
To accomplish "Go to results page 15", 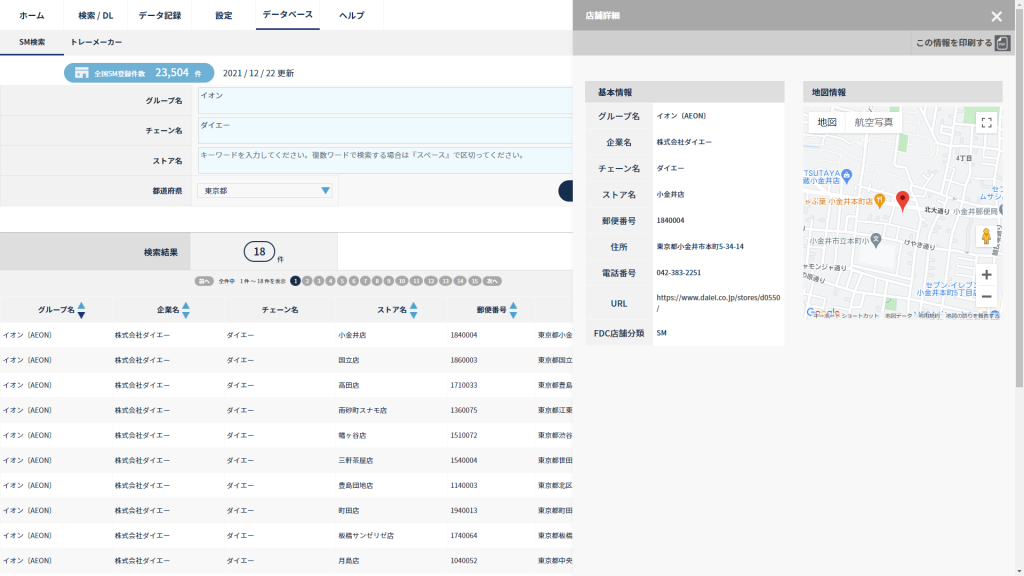I will click(x=475, y=281).
